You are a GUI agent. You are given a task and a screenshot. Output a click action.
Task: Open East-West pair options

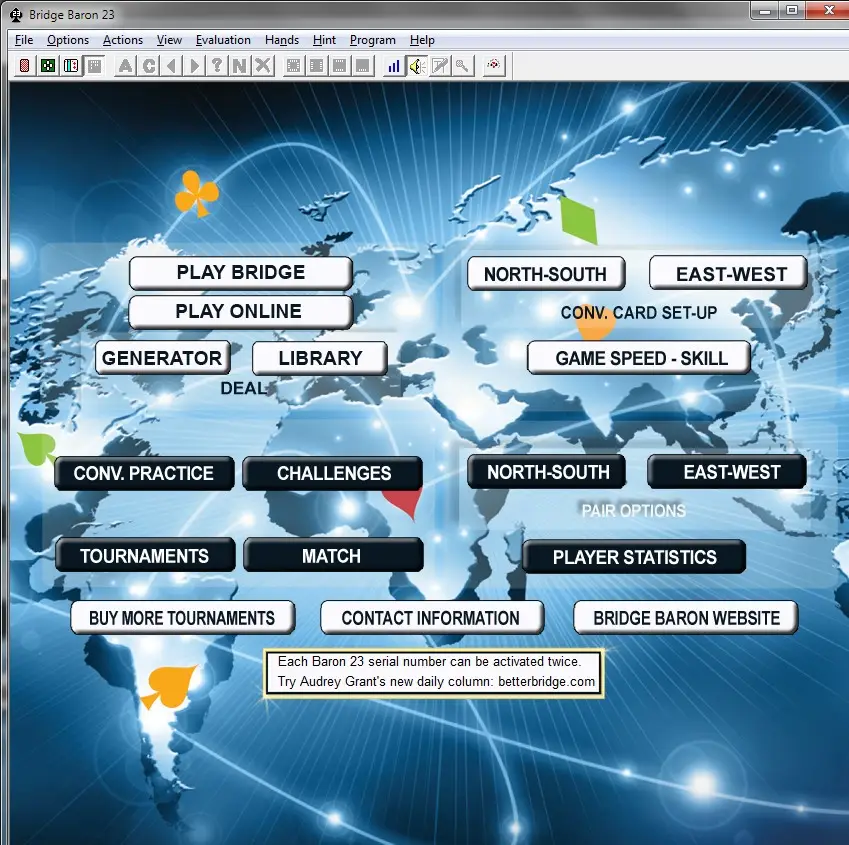coord(727,472)
